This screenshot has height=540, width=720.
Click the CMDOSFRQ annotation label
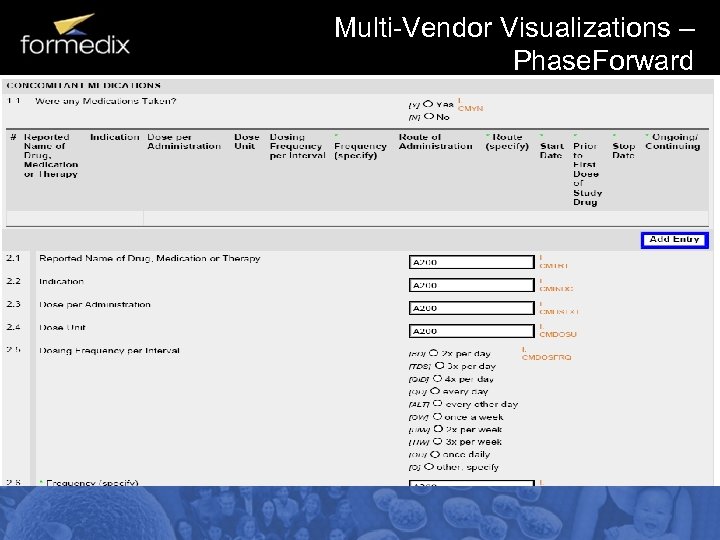(546, 357)
